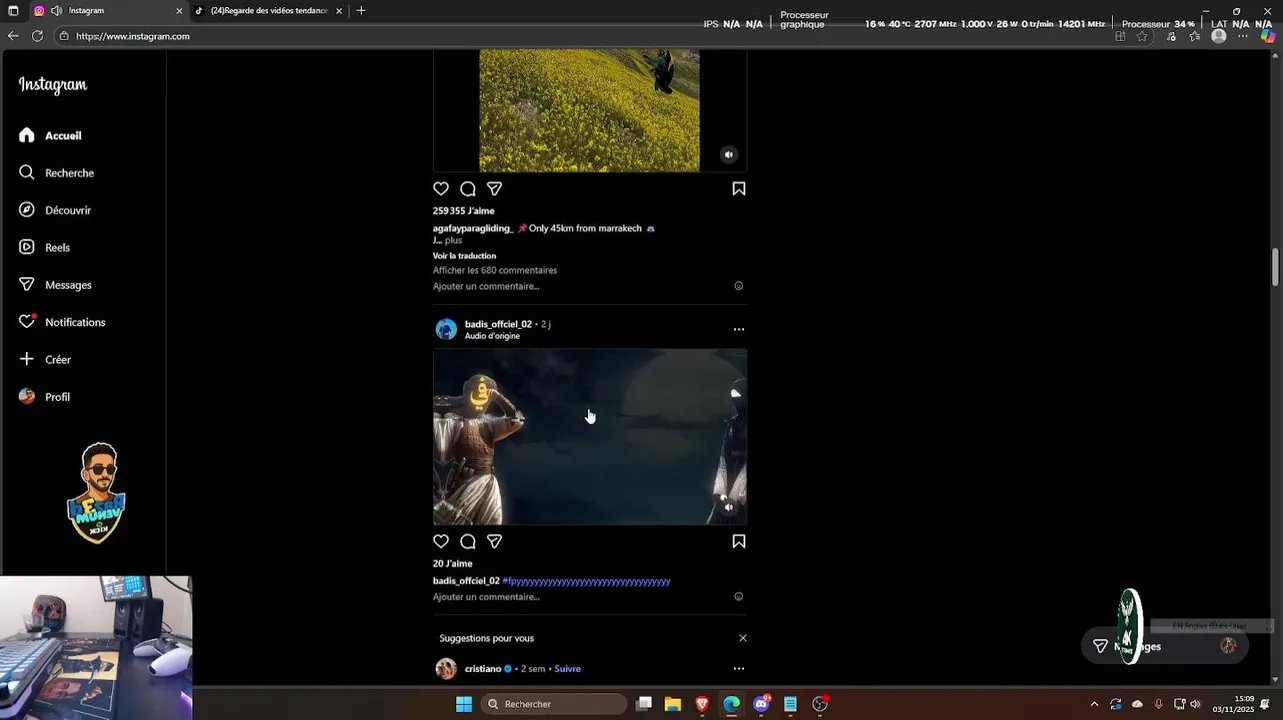Open Brave browser from the taskbar

click(x=702, y=704)
